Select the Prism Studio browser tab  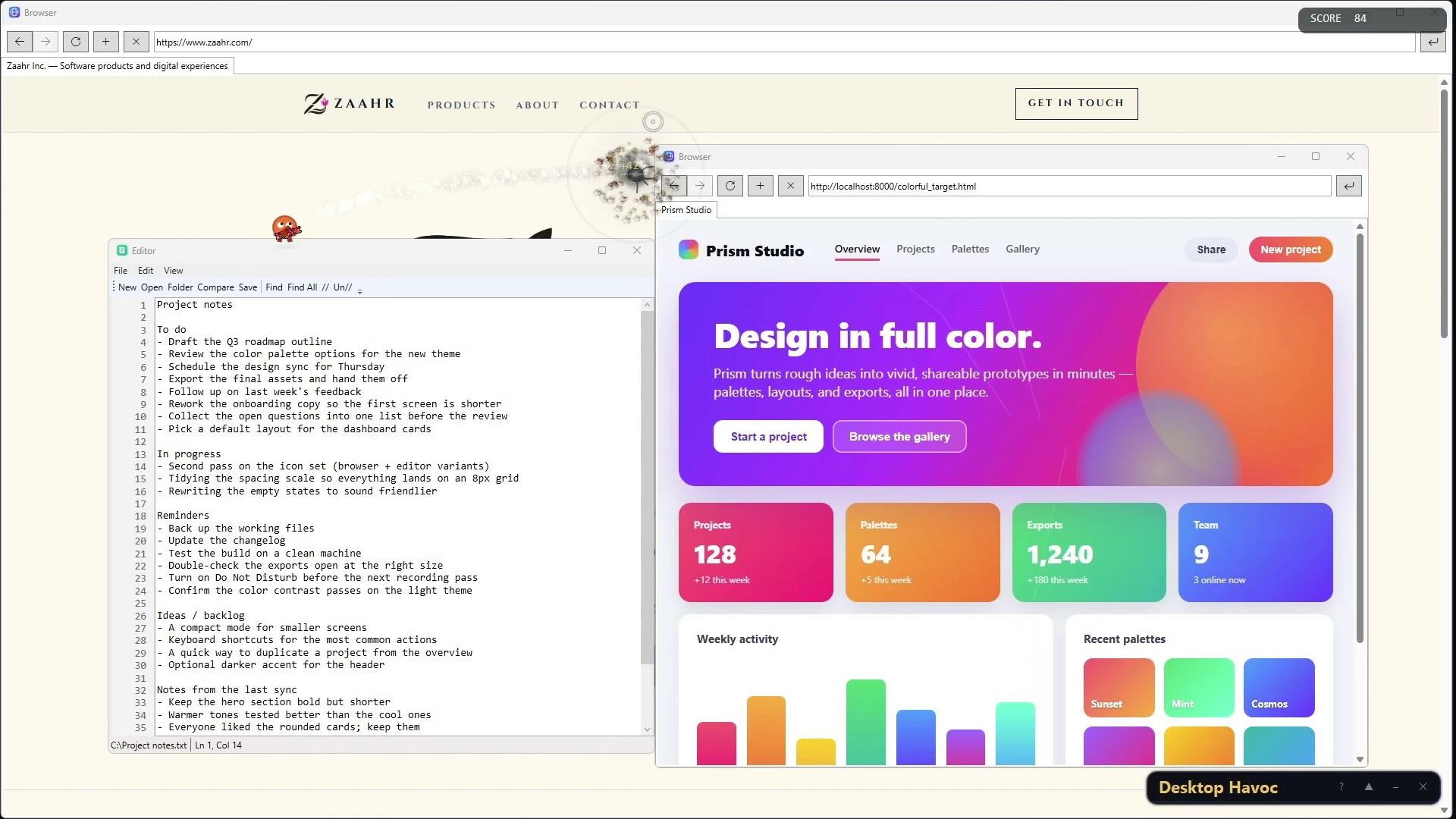(x=686, y=210)
